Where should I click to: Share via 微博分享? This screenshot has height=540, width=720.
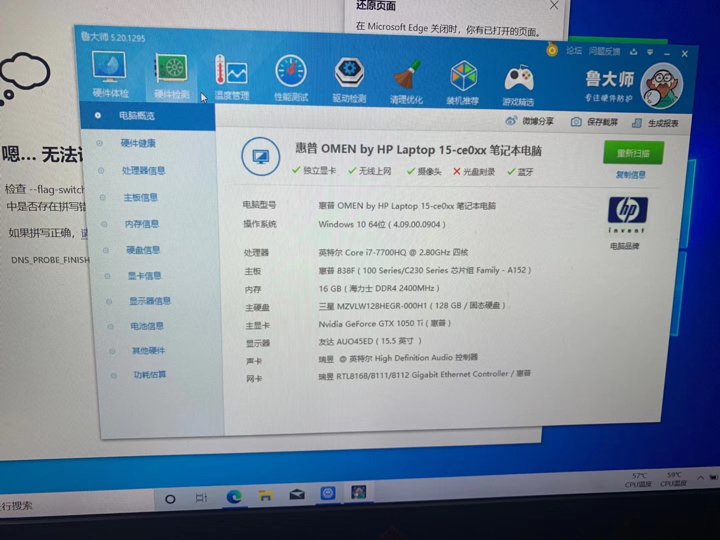[x=529, y=121]
